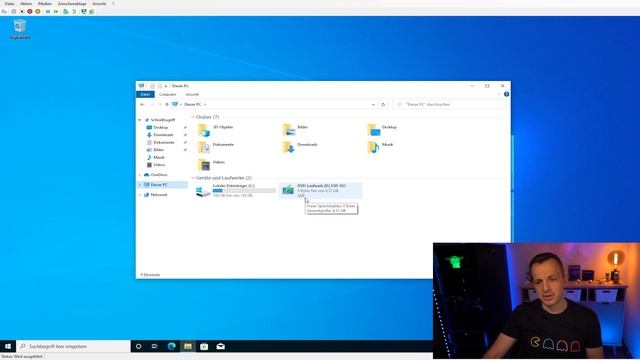Select OneDrive in navigation pane

coord(159,175)
